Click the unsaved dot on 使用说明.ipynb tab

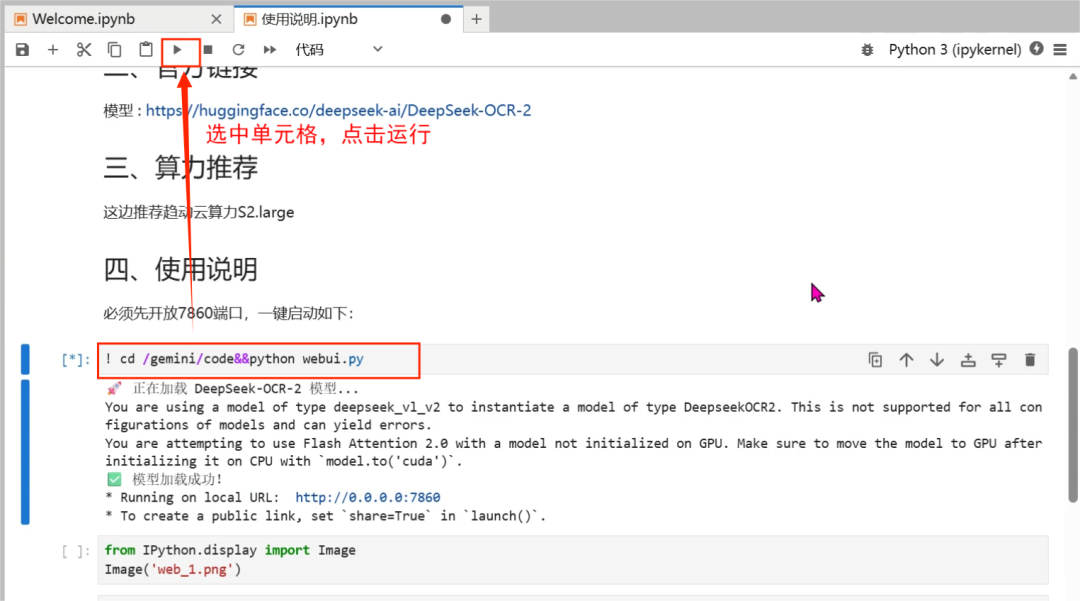pos(446,19)
